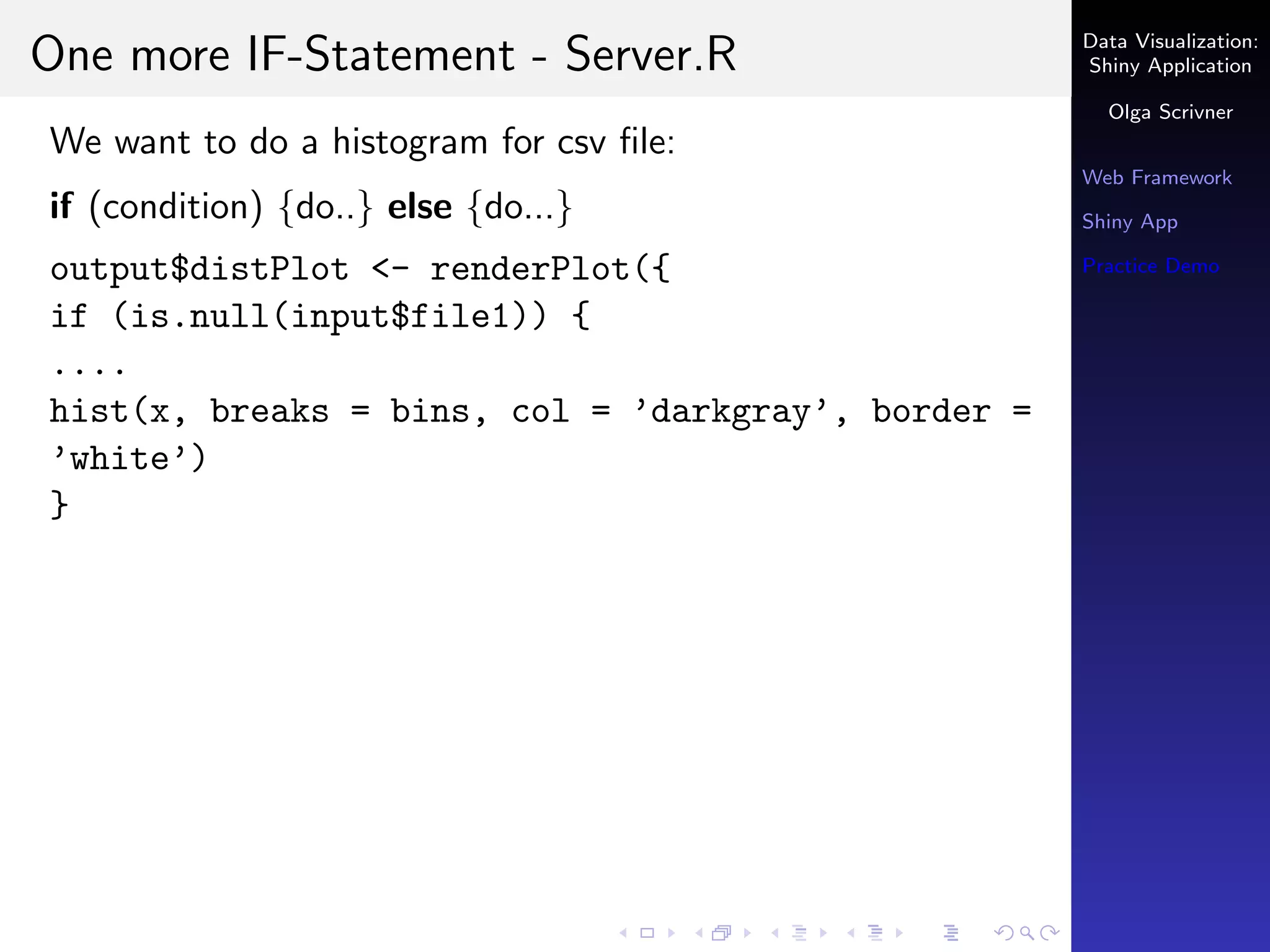Click the code text 'white')
Screen dimensions: 1270x952
coord(128,459)
